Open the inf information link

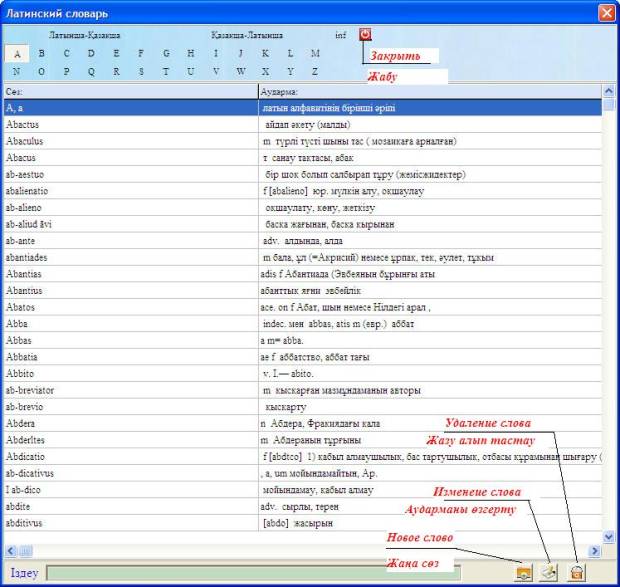[x=340, y=35]
